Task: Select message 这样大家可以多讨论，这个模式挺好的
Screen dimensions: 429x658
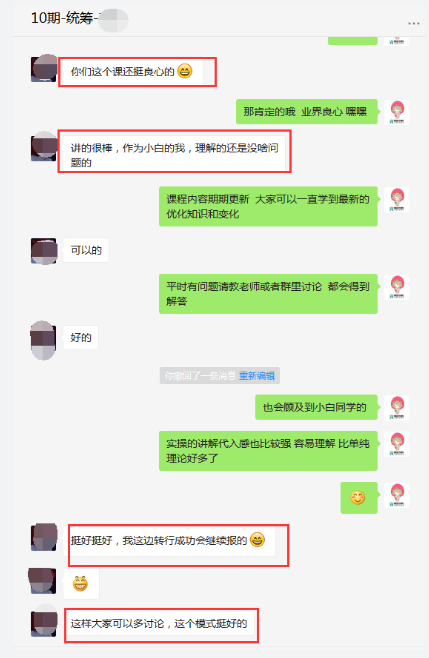Action: pyautogui.click(x=160, y=624)
